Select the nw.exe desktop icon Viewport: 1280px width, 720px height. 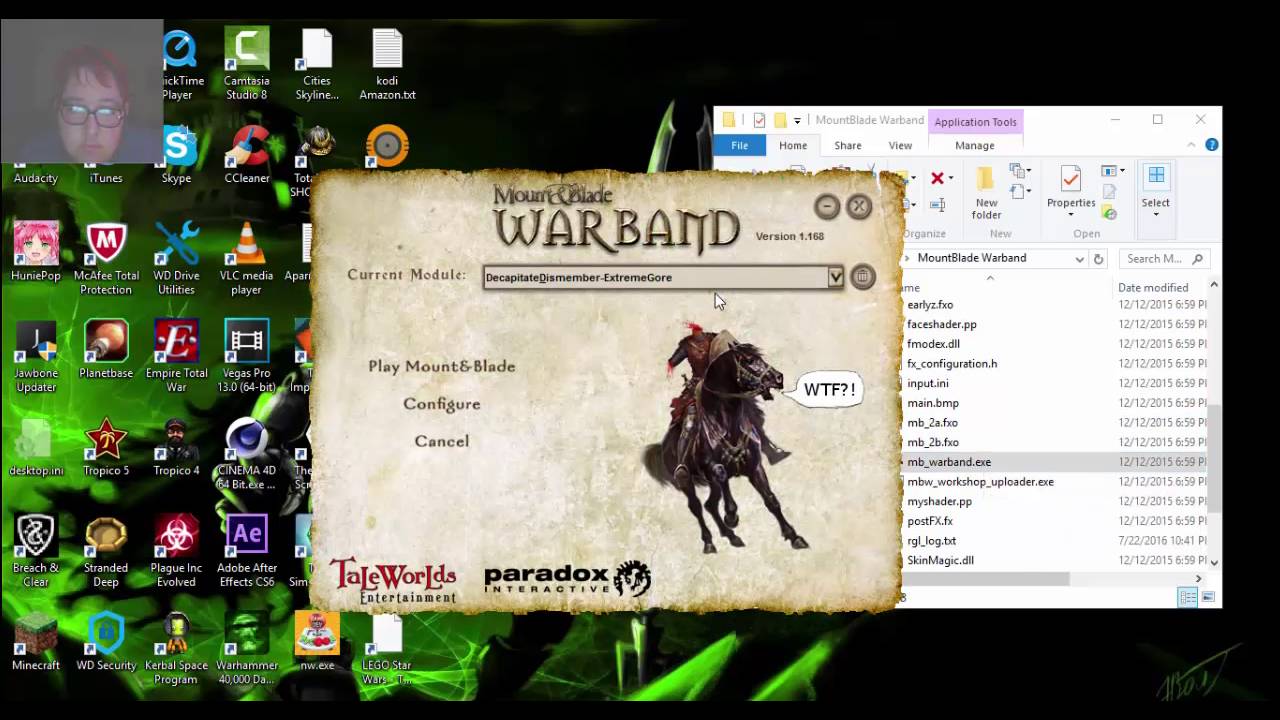click(317, 642)
